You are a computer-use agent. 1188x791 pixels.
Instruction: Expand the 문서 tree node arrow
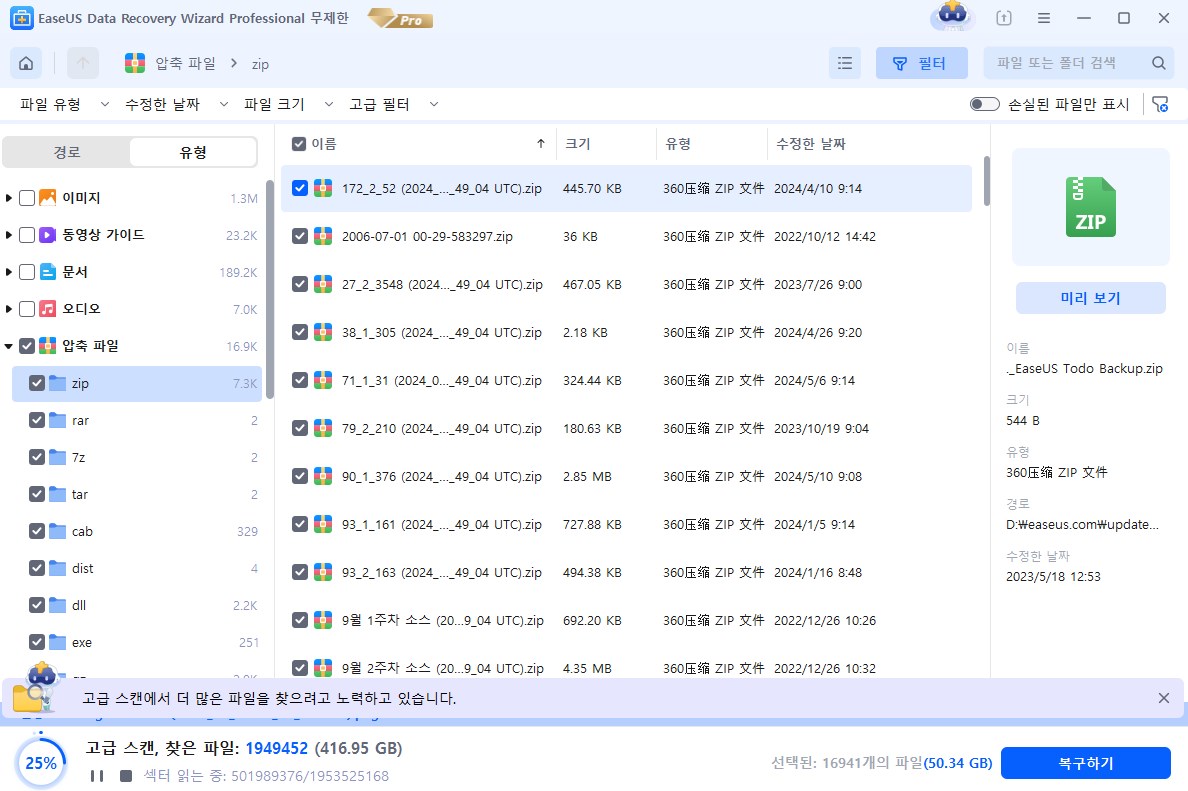(8, 272)
